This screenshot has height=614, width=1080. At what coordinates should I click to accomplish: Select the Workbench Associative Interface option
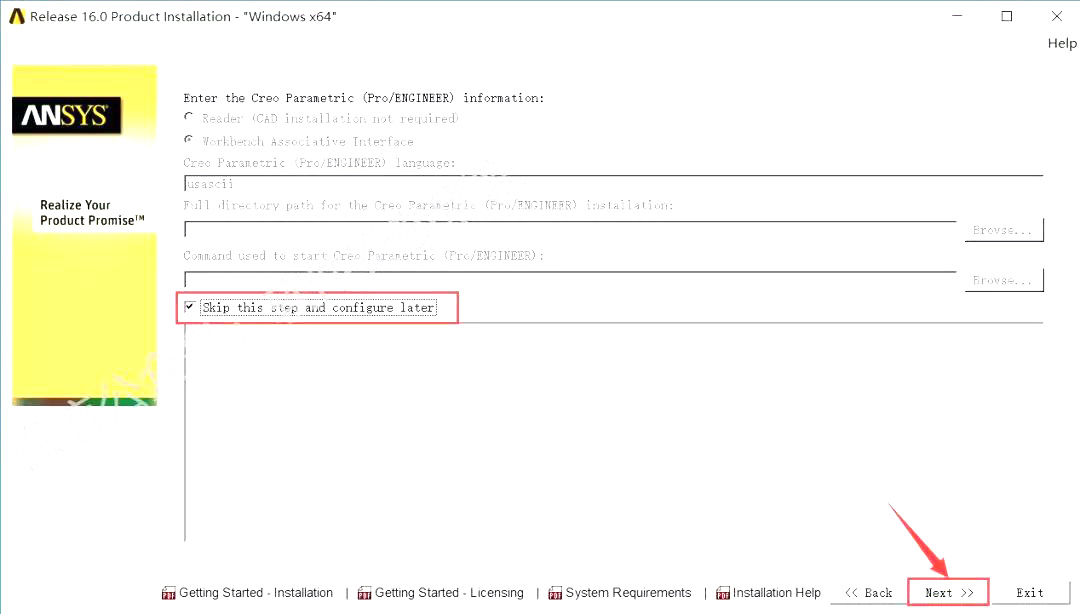189,140
